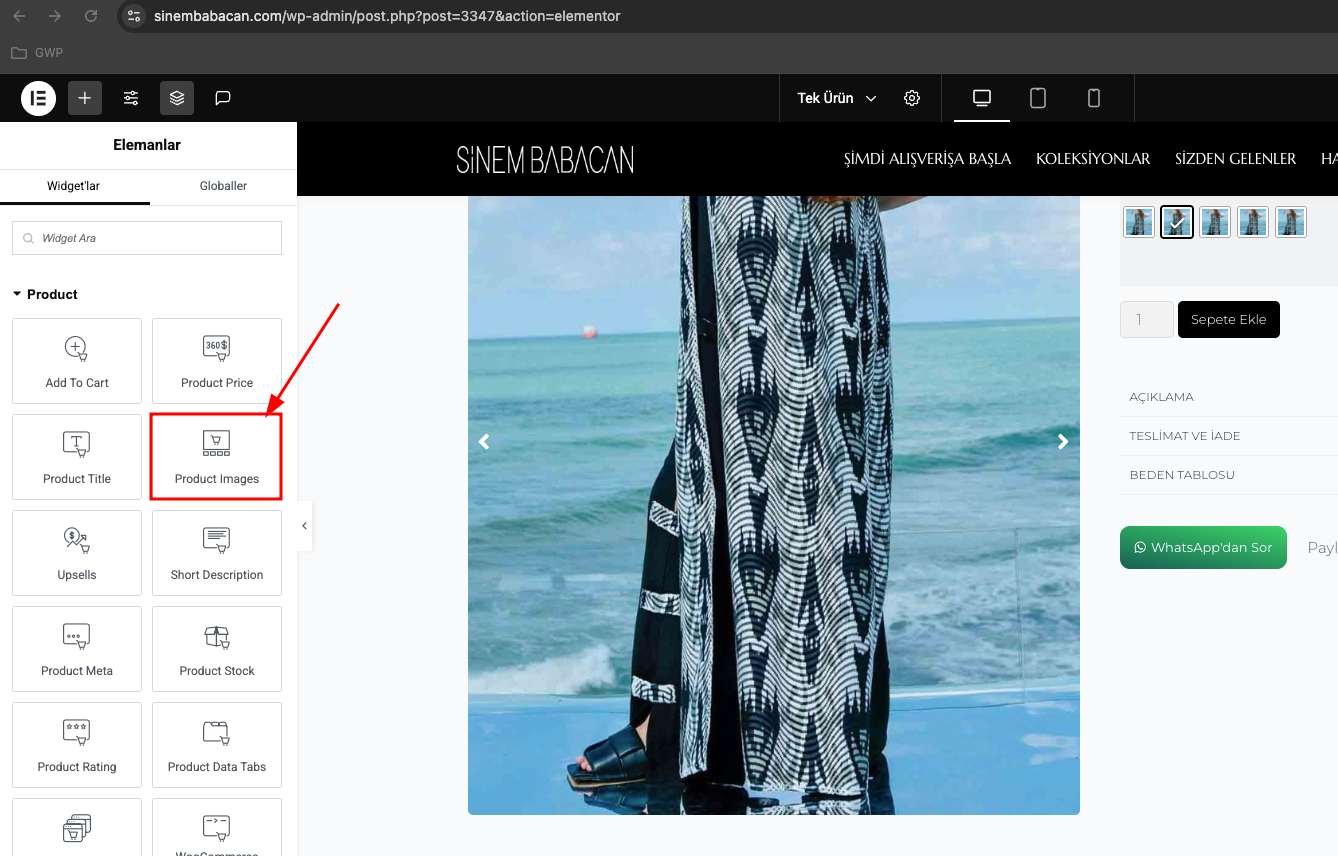
Task: Switch to mobile preview mode
Action: click(1094, 98)
